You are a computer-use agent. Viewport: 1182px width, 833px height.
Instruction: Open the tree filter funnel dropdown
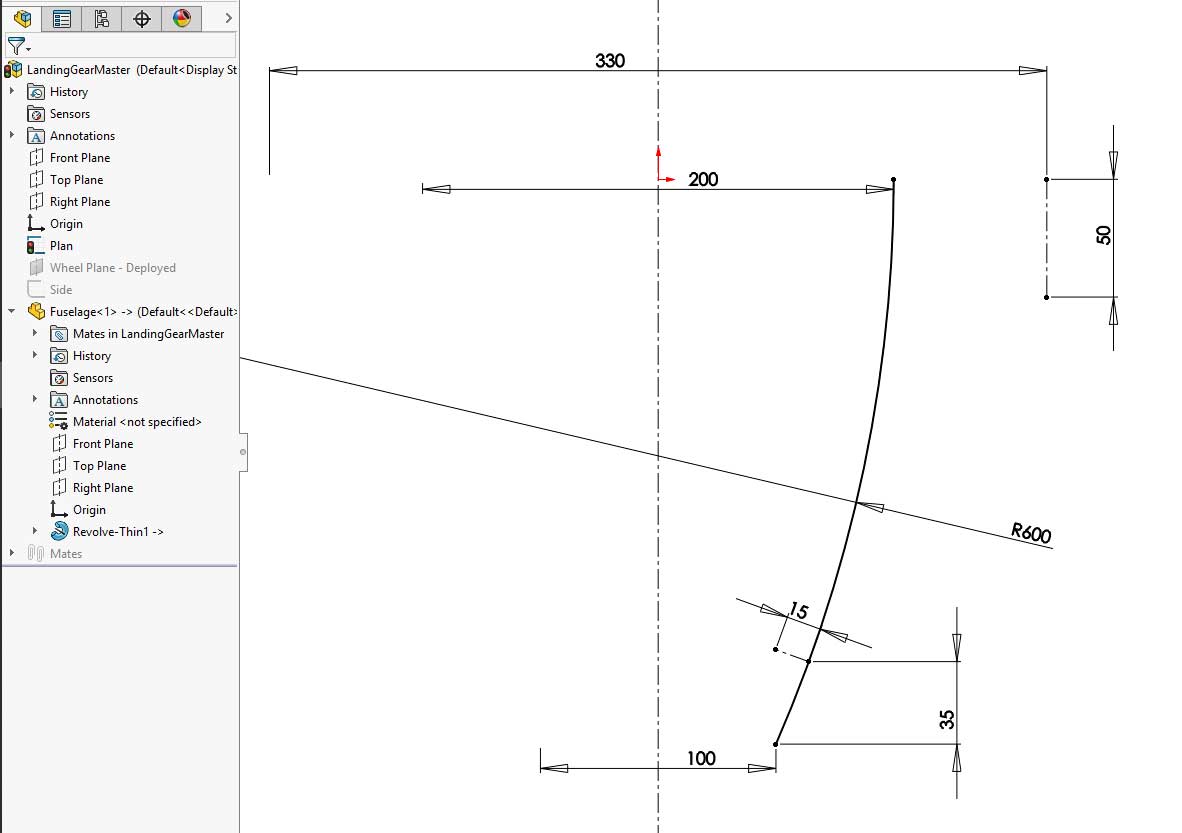pyautogui.click(x=19, y=46)
